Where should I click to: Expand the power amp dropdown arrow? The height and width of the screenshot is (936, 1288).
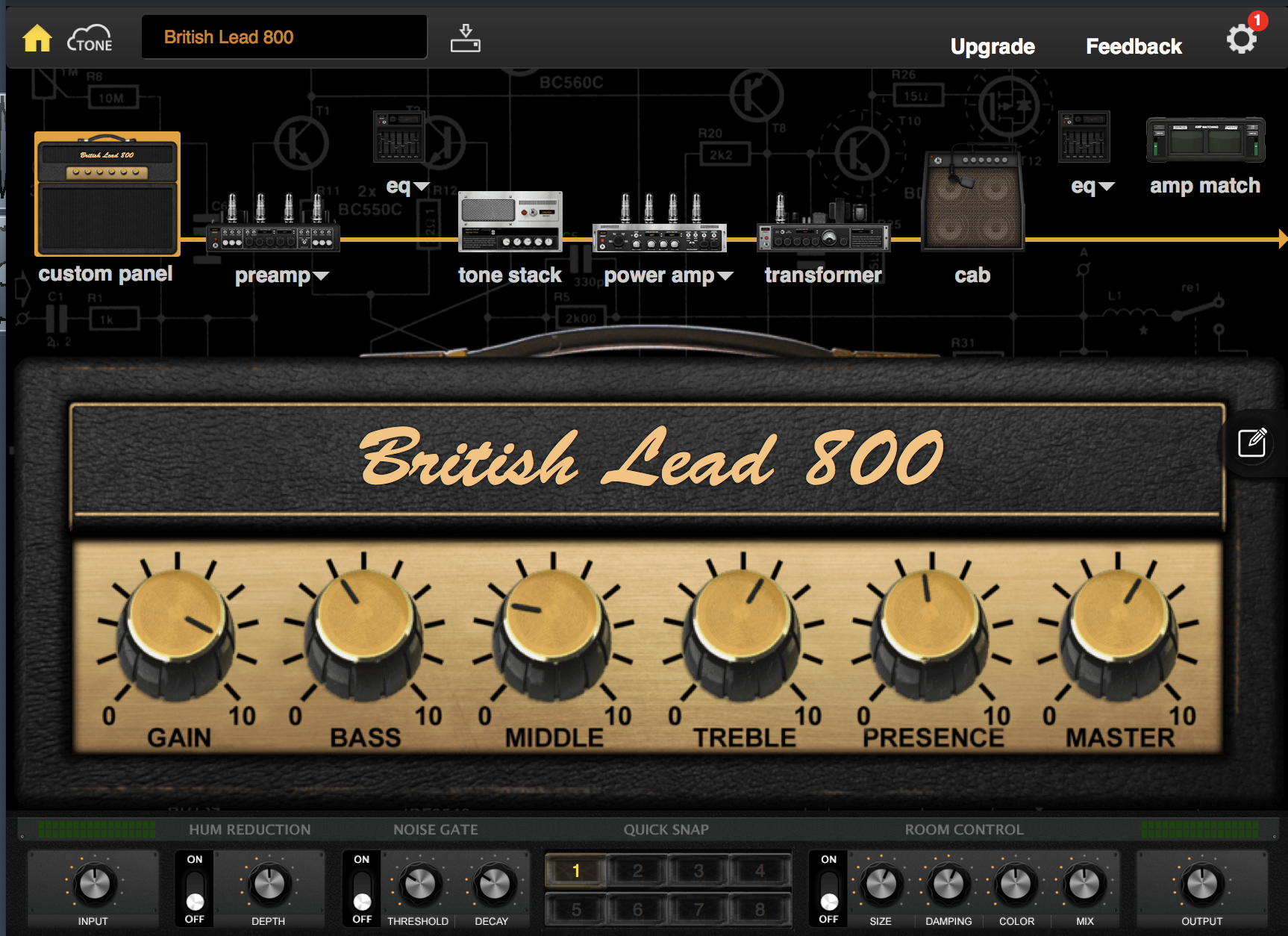725,276
